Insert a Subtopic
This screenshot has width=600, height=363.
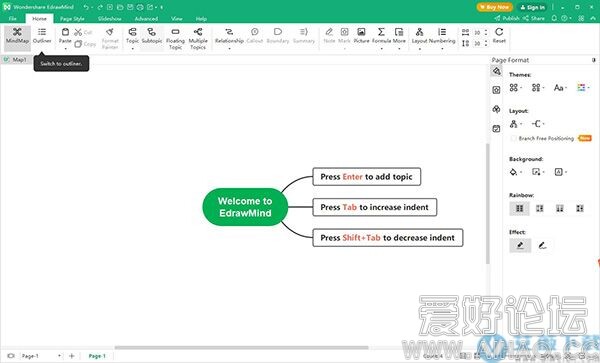coord(152,36)
